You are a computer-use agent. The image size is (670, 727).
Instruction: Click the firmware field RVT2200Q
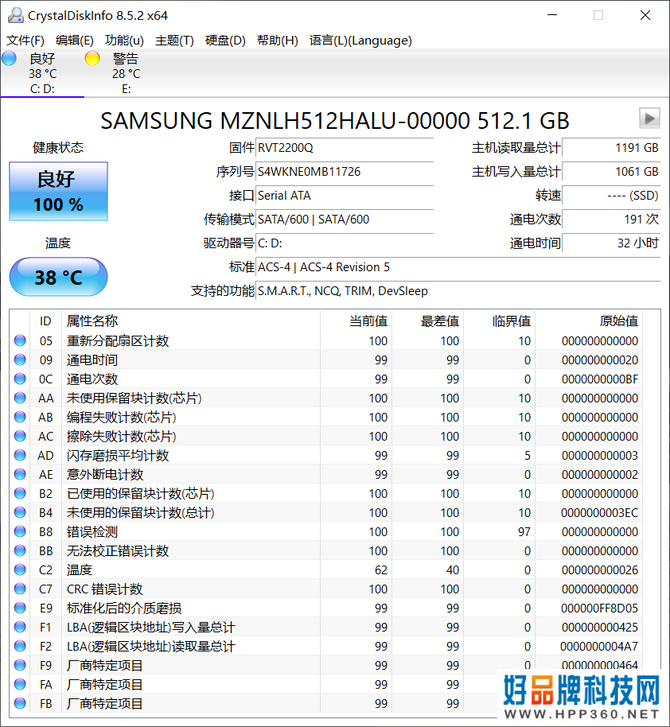coord(345,148)
